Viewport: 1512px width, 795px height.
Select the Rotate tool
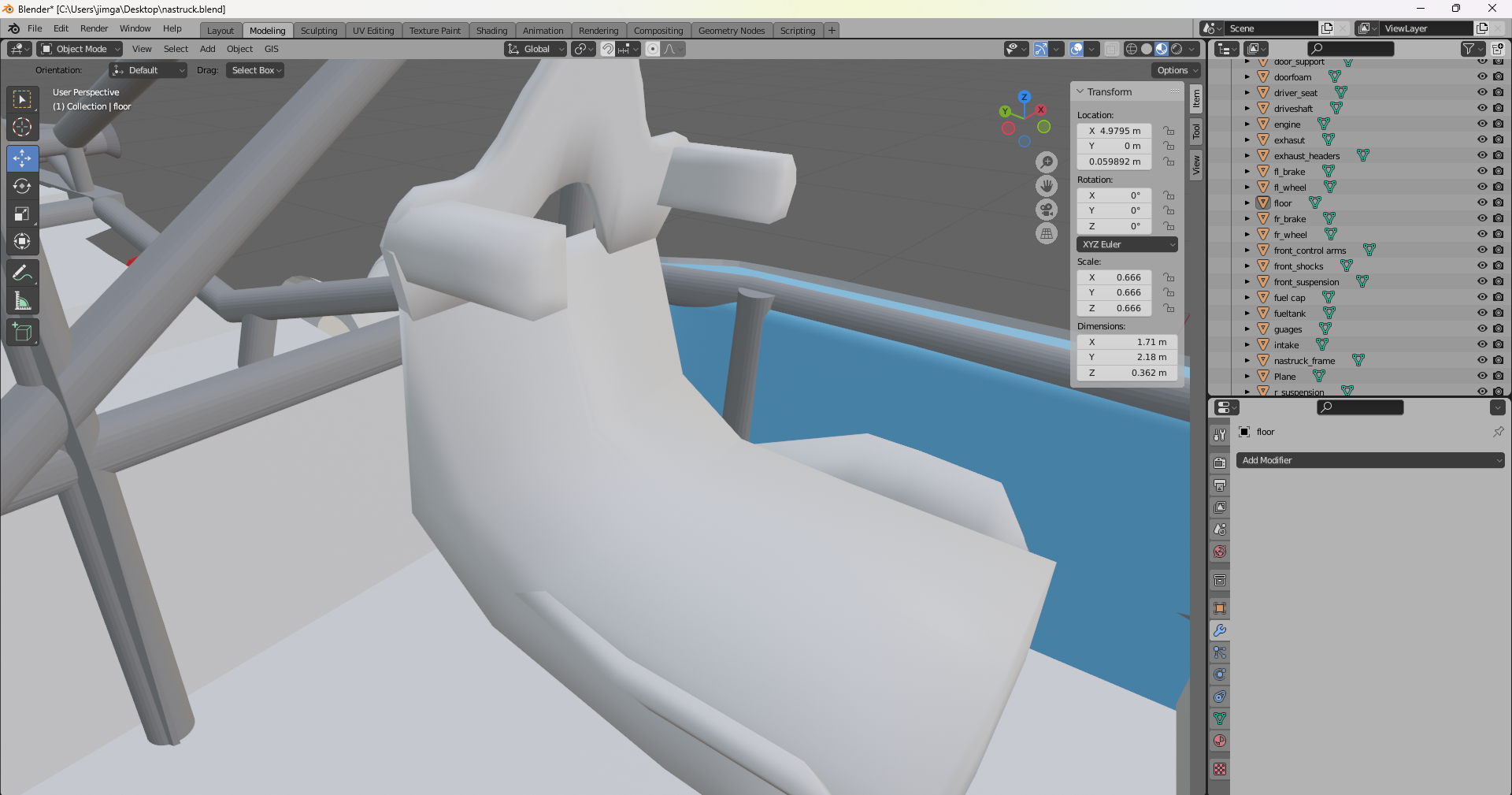coord(22,186)
